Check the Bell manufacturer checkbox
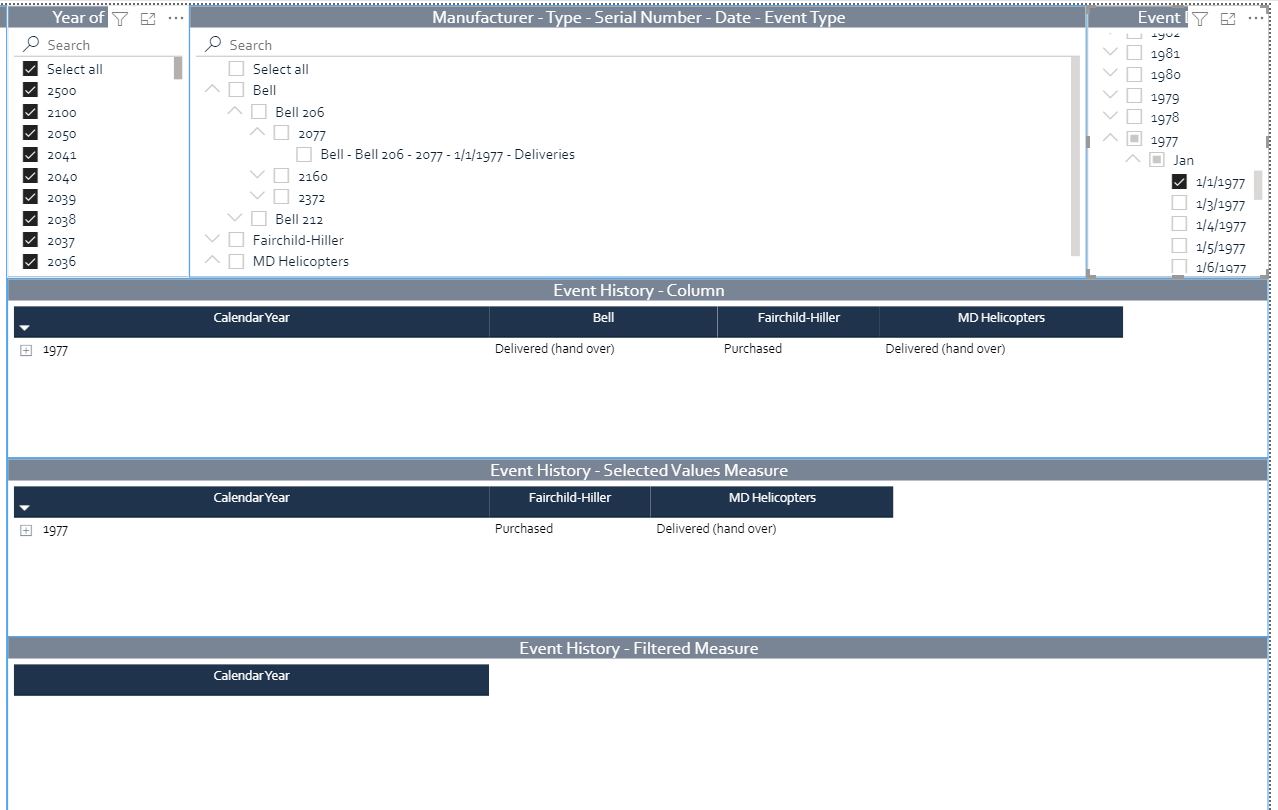 pyautogui.click(x=236, y=90)
